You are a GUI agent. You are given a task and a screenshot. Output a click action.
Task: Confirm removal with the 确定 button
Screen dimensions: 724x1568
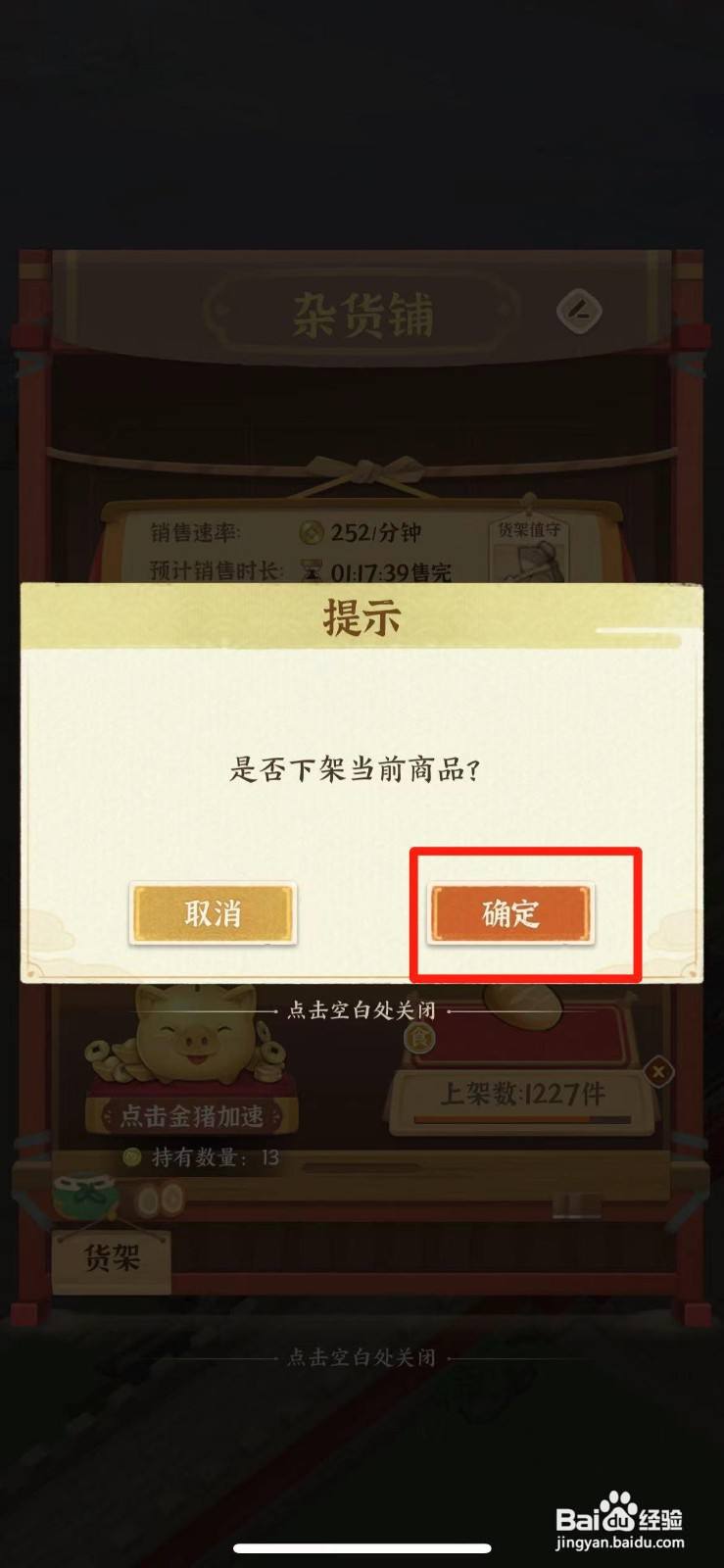(x=510, y=914)
